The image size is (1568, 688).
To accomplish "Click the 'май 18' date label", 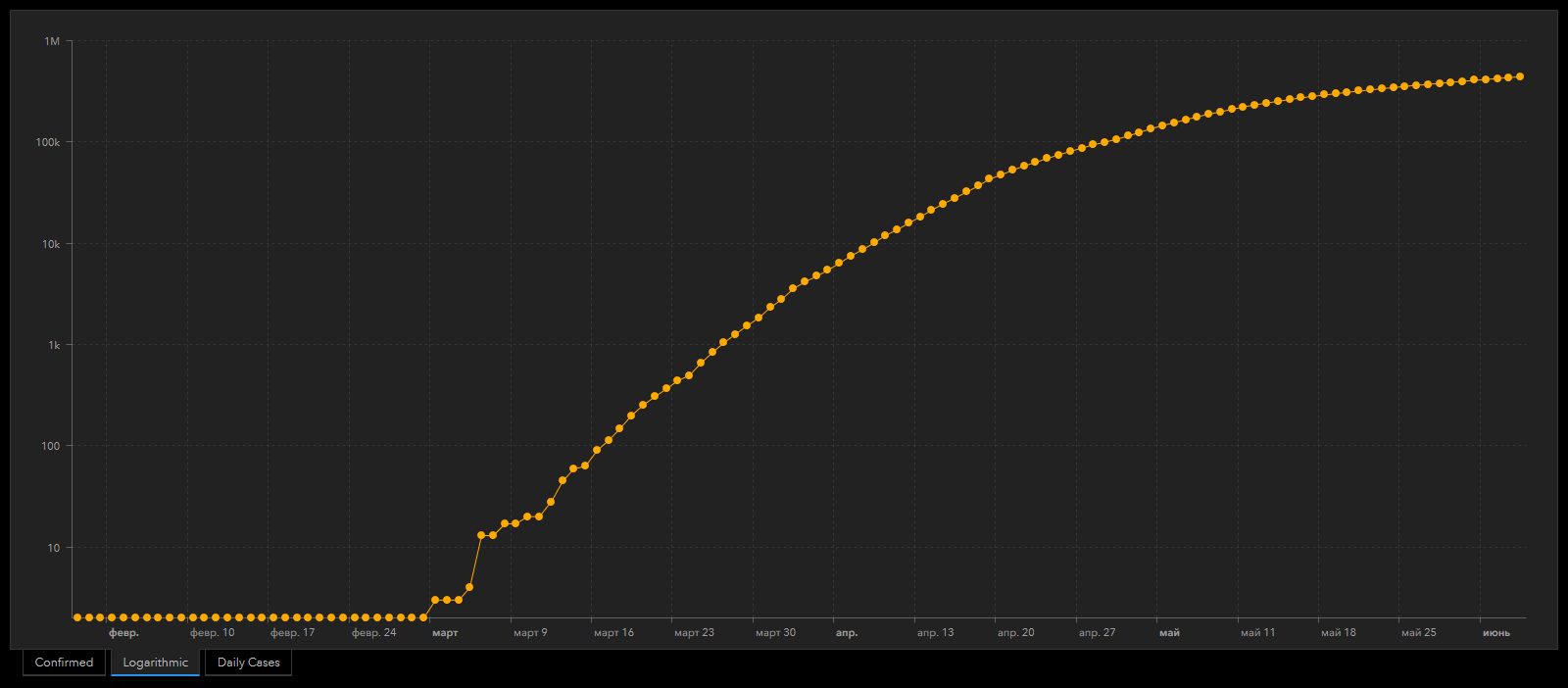I will (1339, 633).
